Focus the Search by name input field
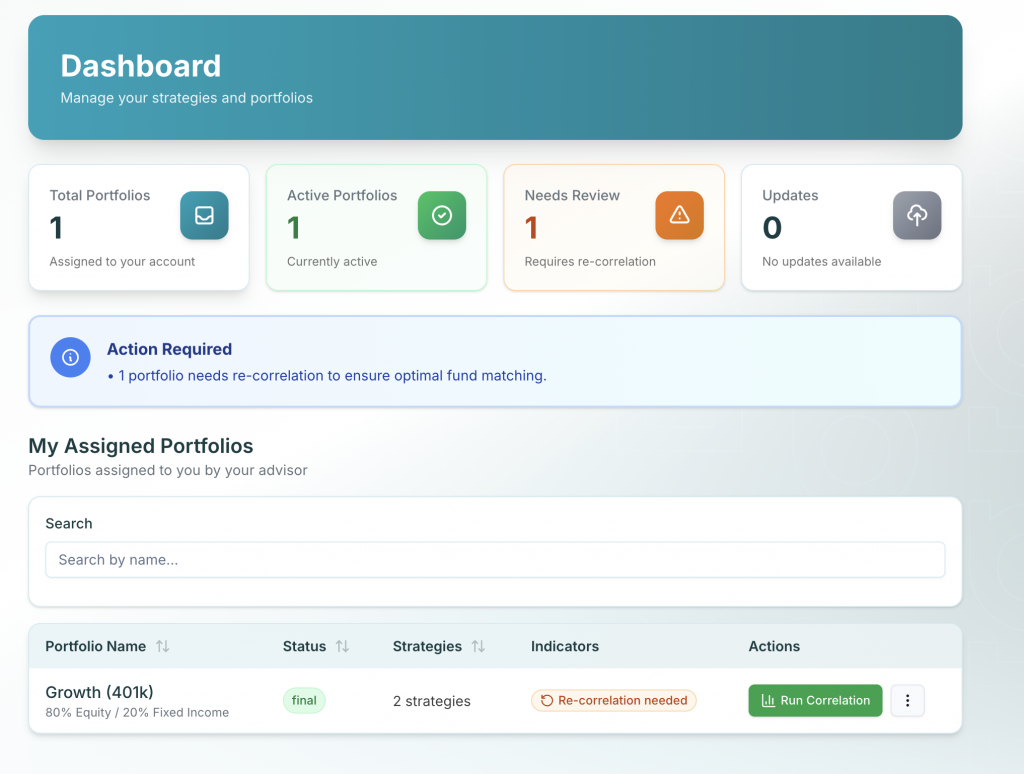1024x774 pixels. coord(495,560)
